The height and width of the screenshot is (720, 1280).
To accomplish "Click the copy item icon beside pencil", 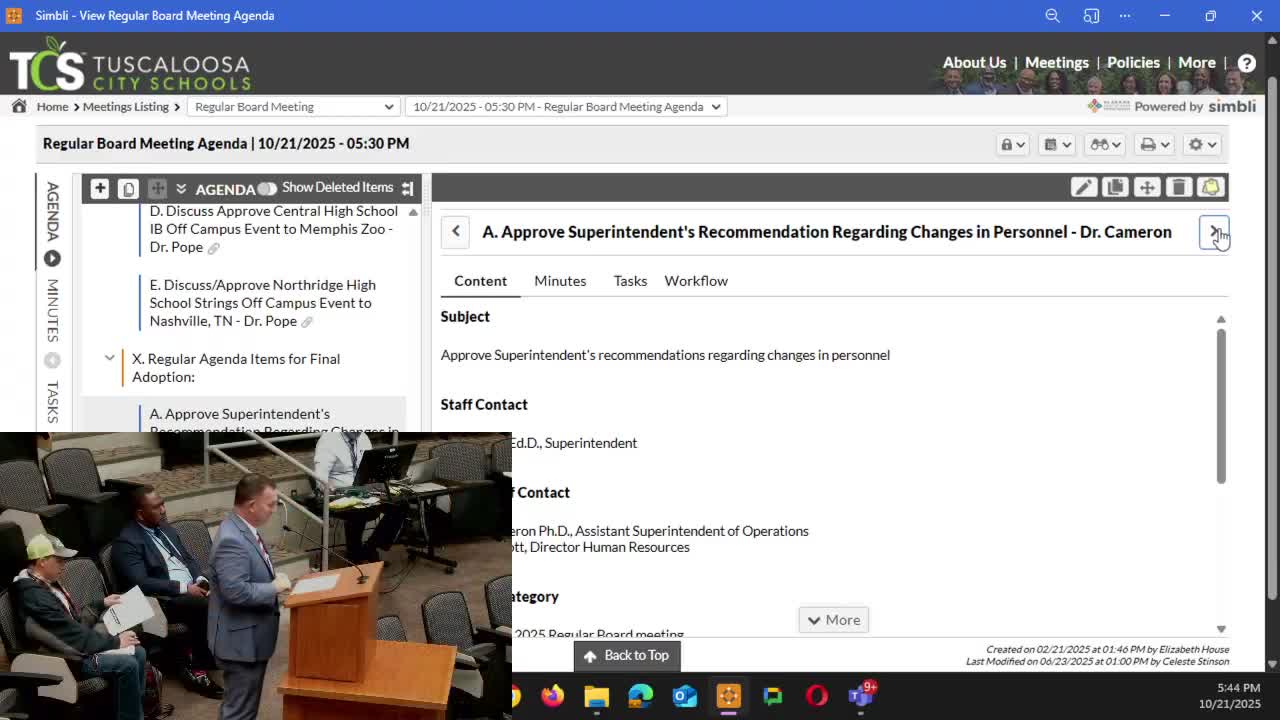I will pos(1115,187).
